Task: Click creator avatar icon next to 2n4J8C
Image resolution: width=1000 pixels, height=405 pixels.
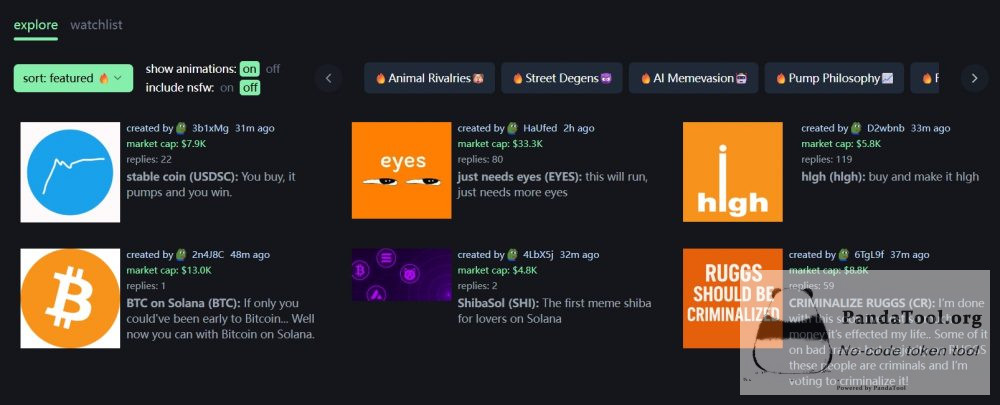Action: pyautogui.click(x=182, y=254)
